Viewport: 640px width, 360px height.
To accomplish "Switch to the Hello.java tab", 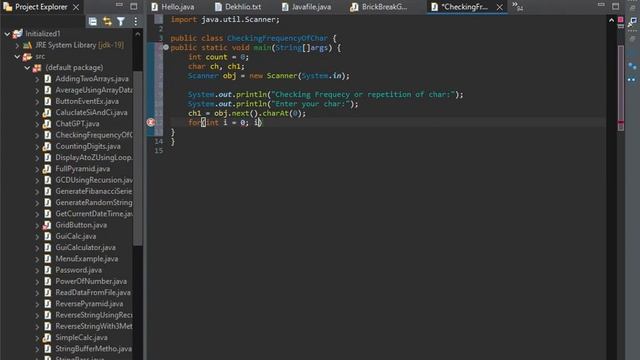I will click(173, 7).
